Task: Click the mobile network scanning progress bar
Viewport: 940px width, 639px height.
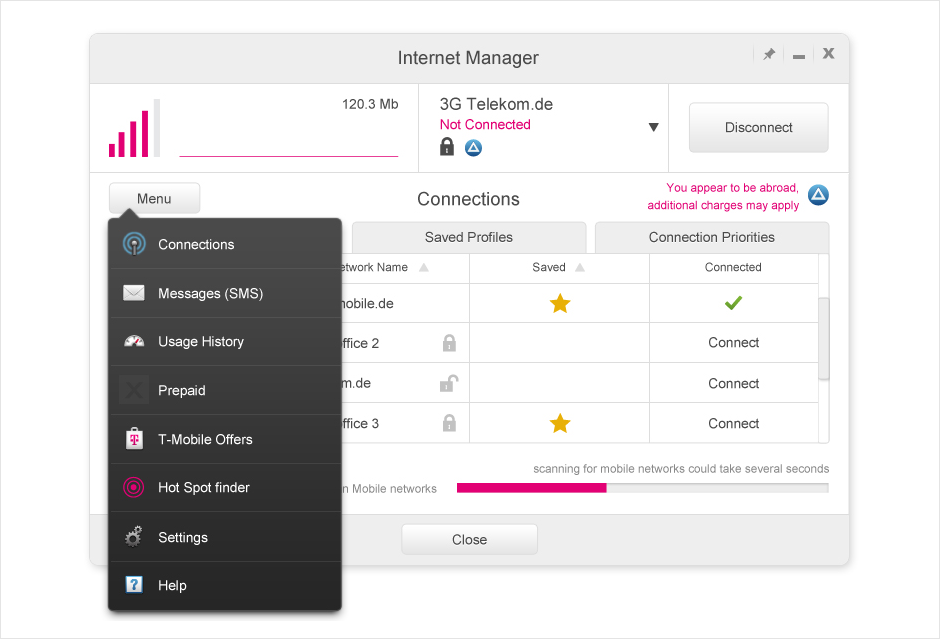Action: [x=643, y=488]
